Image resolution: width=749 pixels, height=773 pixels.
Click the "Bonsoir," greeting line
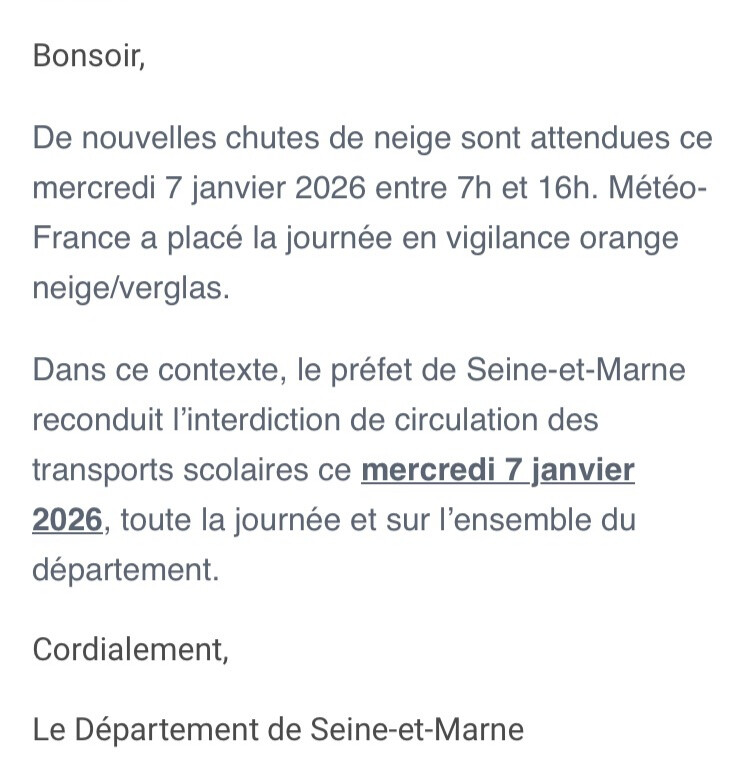click(89, 56)
